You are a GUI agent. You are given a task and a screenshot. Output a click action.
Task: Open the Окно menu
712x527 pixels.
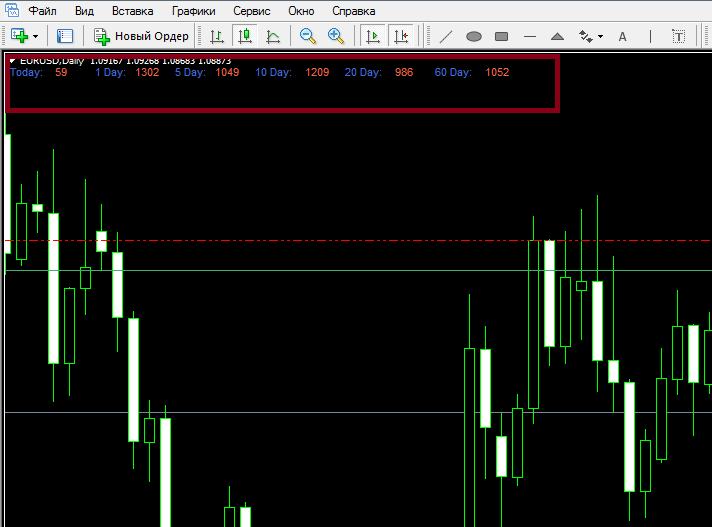tap(301, 11)
